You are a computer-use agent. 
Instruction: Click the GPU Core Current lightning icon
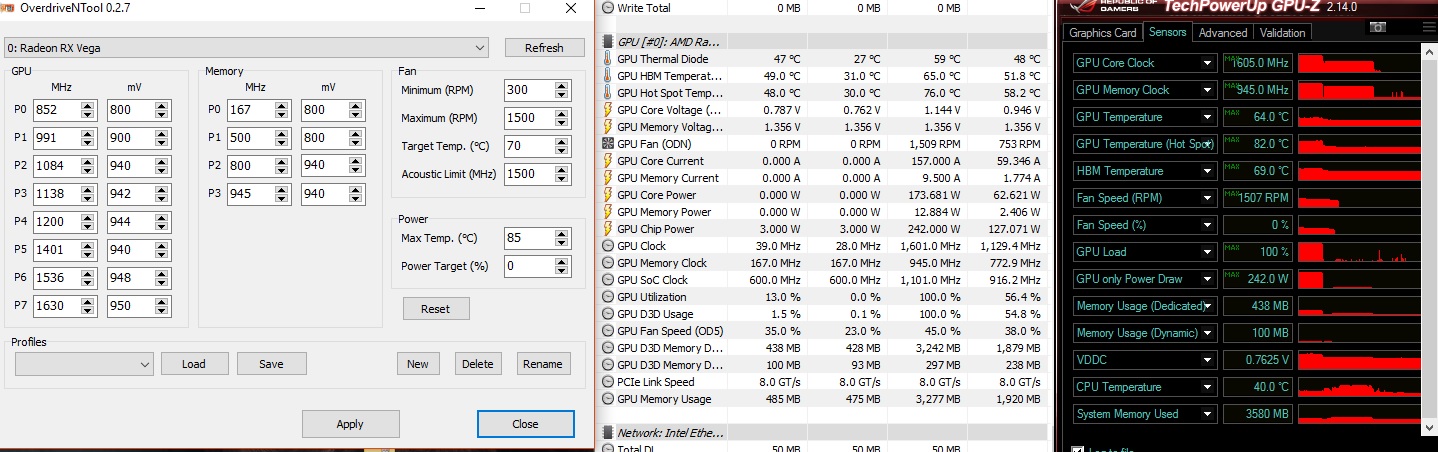[608, 161]
